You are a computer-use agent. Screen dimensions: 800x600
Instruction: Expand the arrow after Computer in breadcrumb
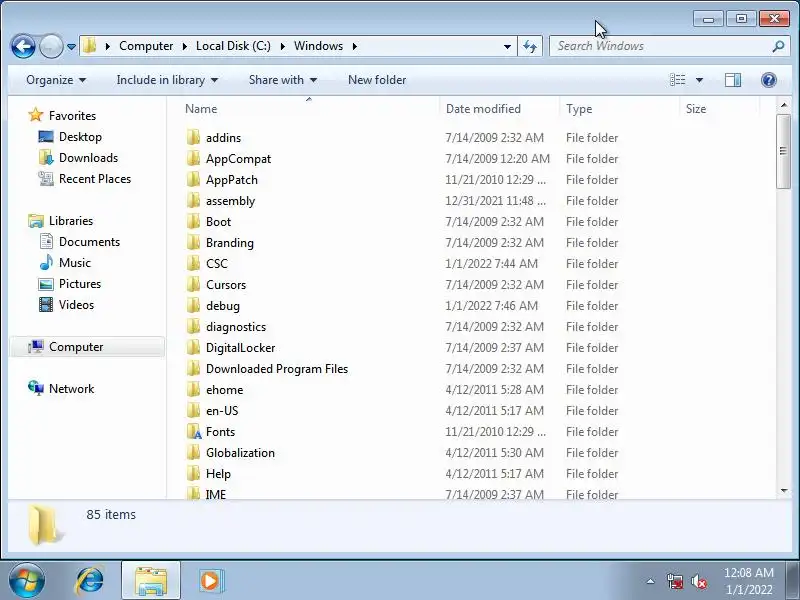point(185,46)
